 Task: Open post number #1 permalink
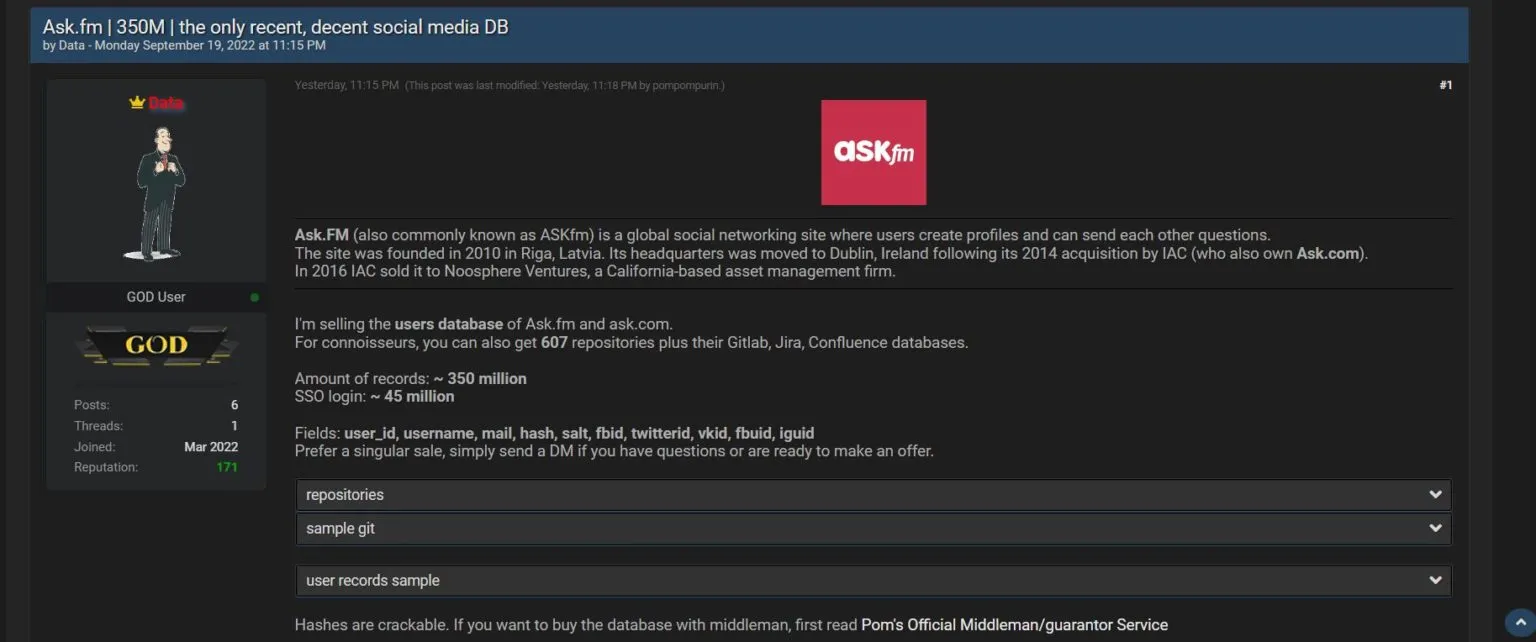click(x=1445, y=85)
